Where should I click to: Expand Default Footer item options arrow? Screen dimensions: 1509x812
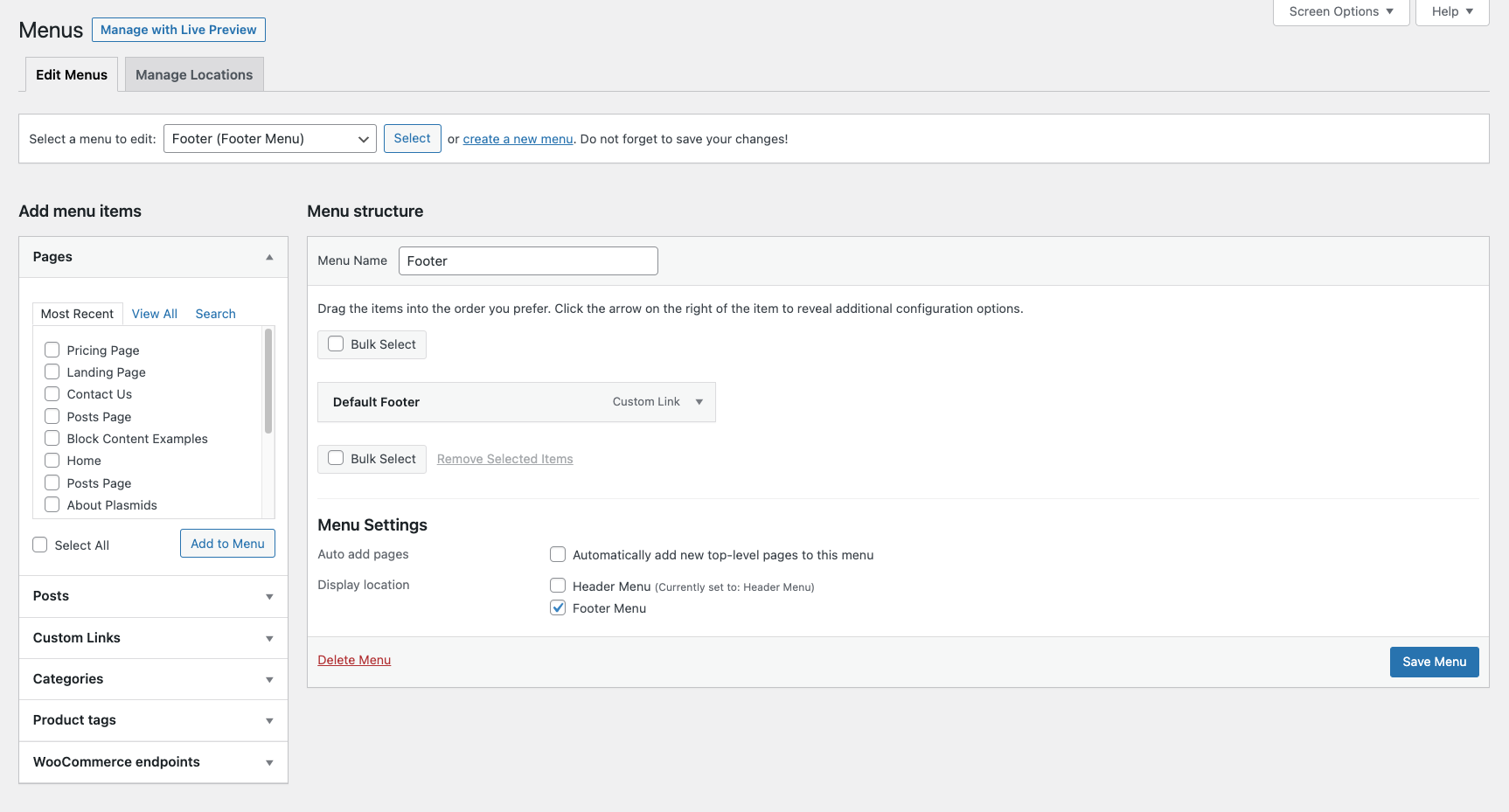699,402
